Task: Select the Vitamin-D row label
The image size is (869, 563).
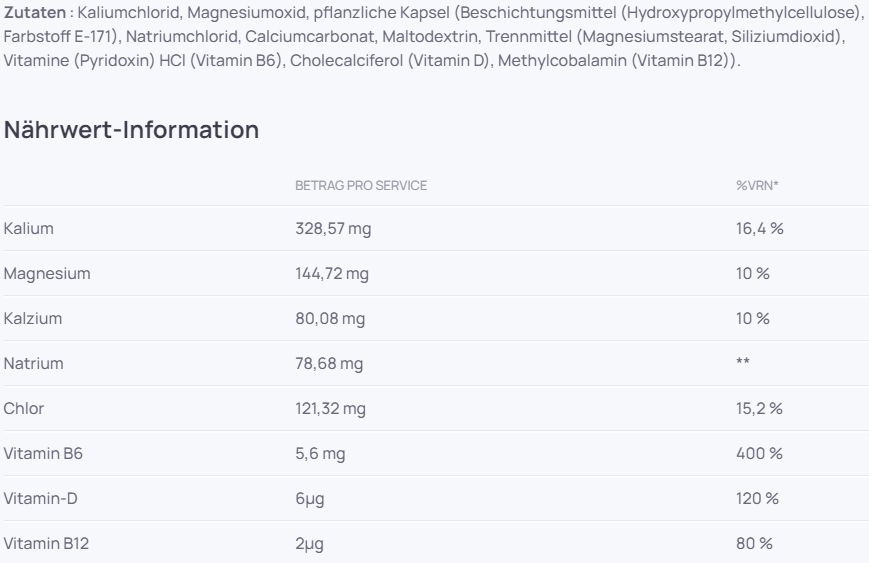Action: click(40, 499)
